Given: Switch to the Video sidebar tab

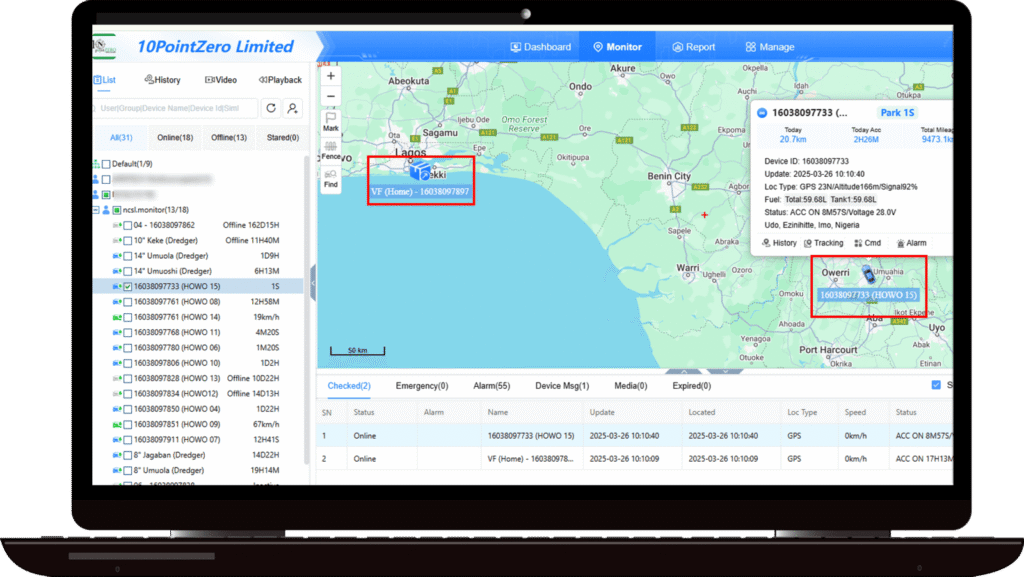Looking at the screenshot, I should [221, 80].
